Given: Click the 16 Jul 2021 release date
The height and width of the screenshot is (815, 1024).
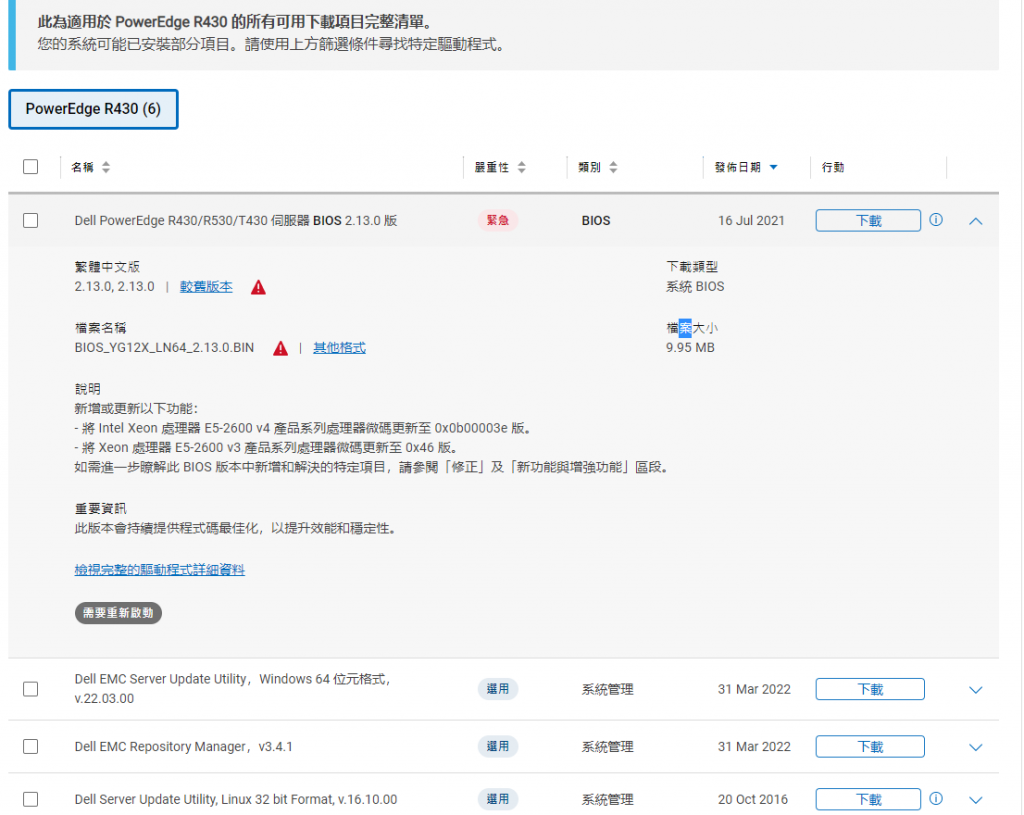Looking at the screenshot, I should 751,221.
